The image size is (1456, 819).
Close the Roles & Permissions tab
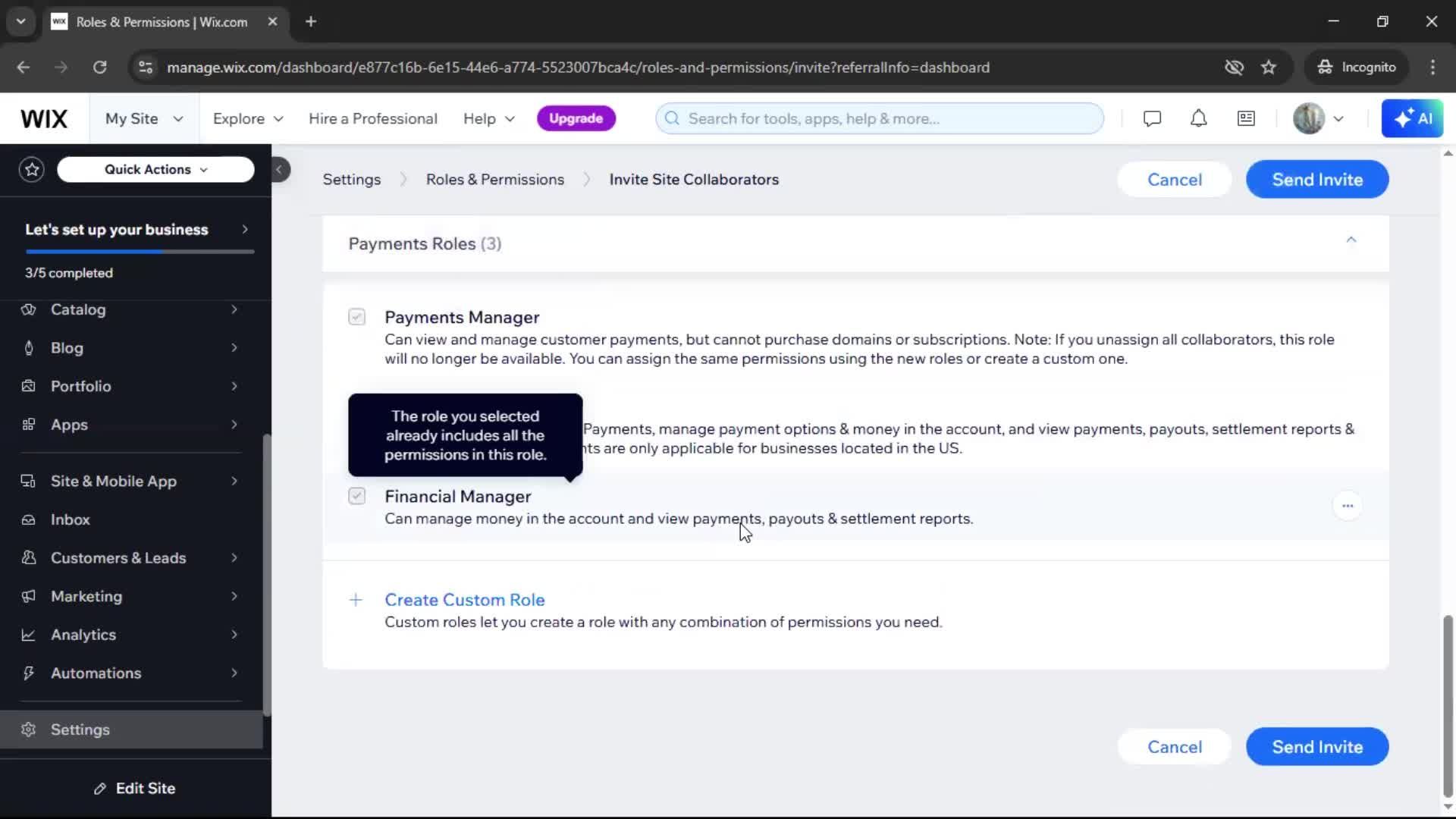272,21
